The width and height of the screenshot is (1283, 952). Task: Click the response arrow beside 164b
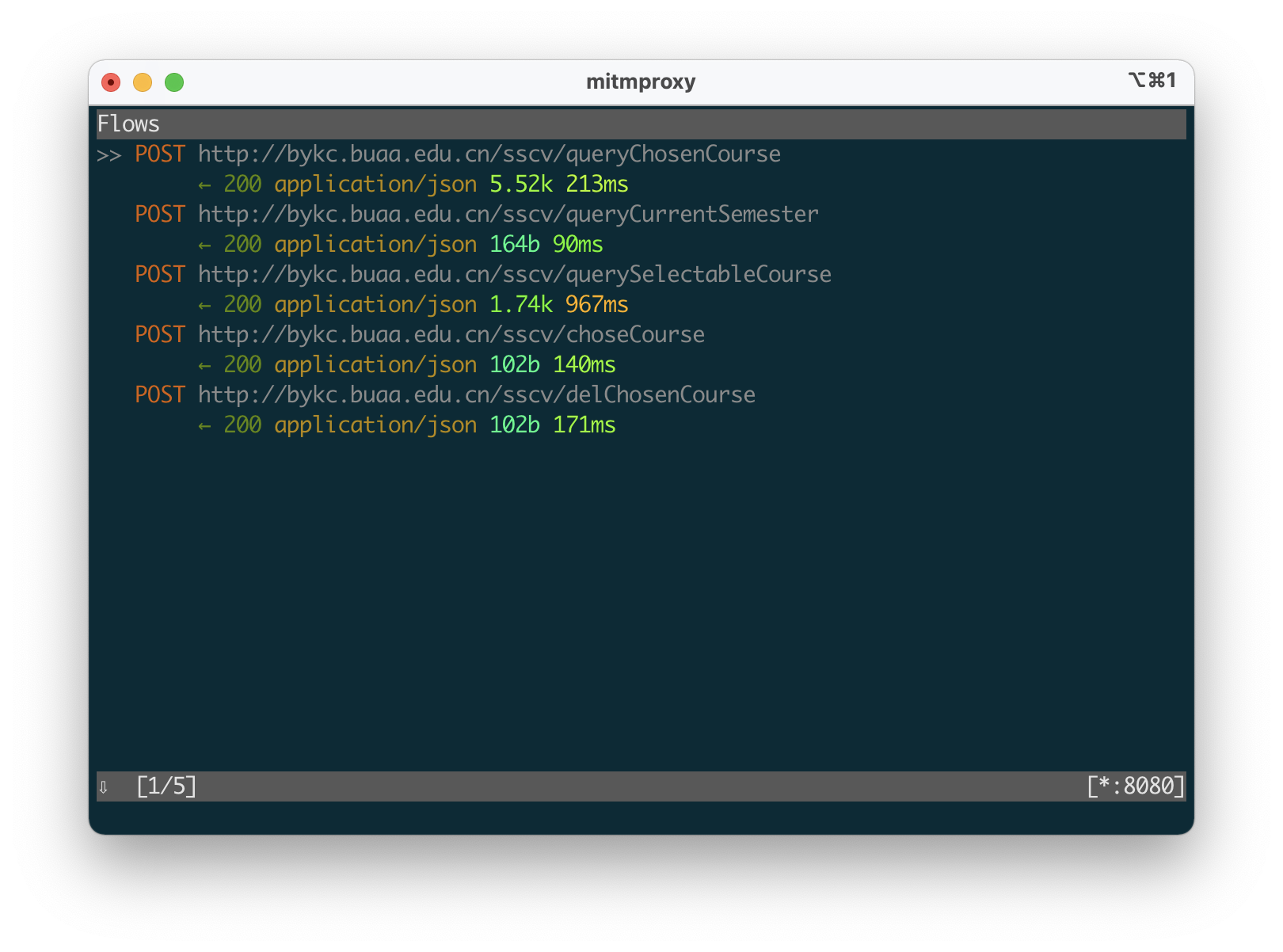204,246
